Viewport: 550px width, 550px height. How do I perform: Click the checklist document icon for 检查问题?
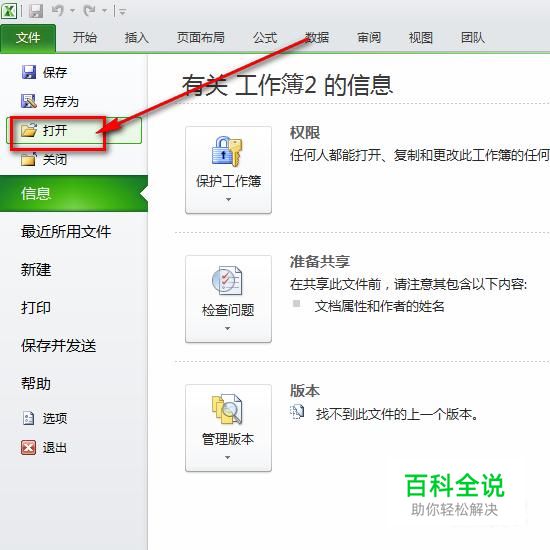coord(227,280)
